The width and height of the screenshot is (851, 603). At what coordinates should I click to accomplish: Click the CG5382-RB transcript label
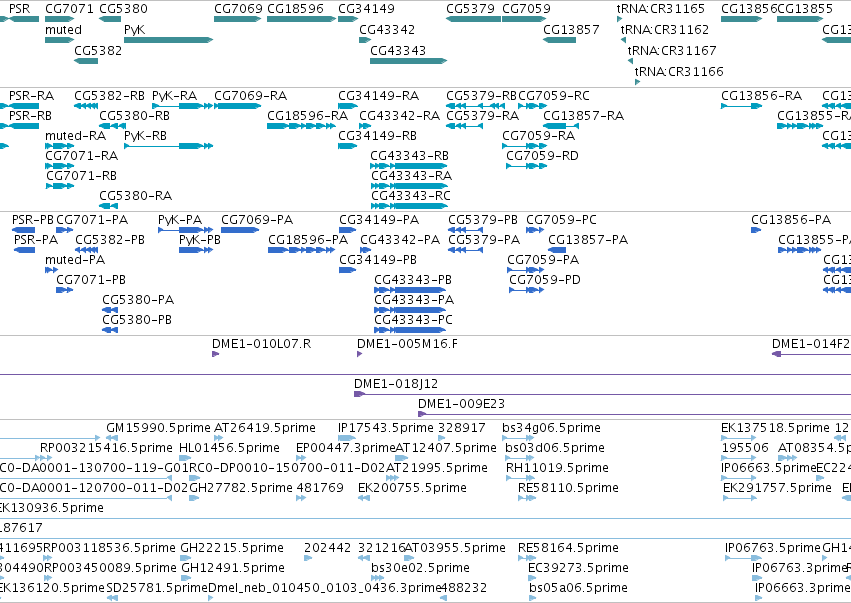pyautogui.click(x=110, y=96)
